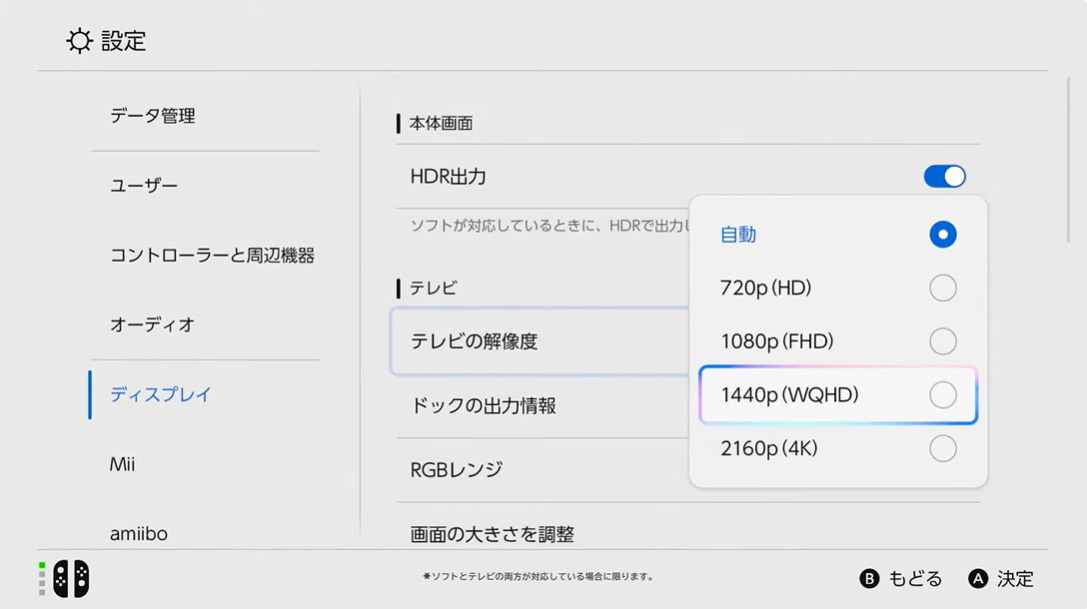The image size is (1087, 609).
Task: Select the 720p (HD) radio button
Action: click(x=943, y=288)
